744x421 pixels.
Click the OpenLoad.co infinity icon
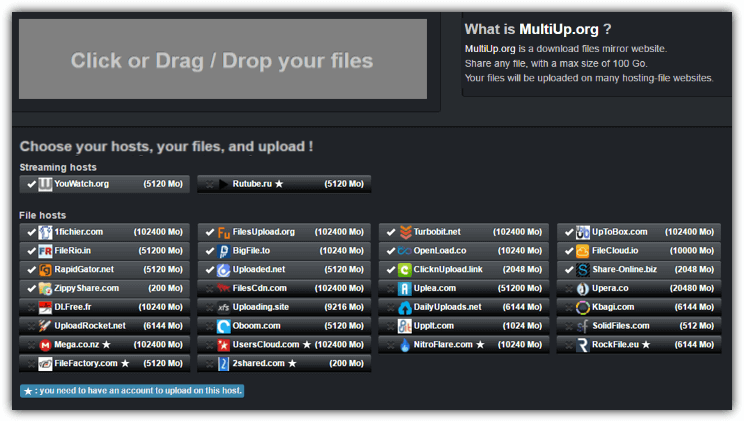click(405, 251)
